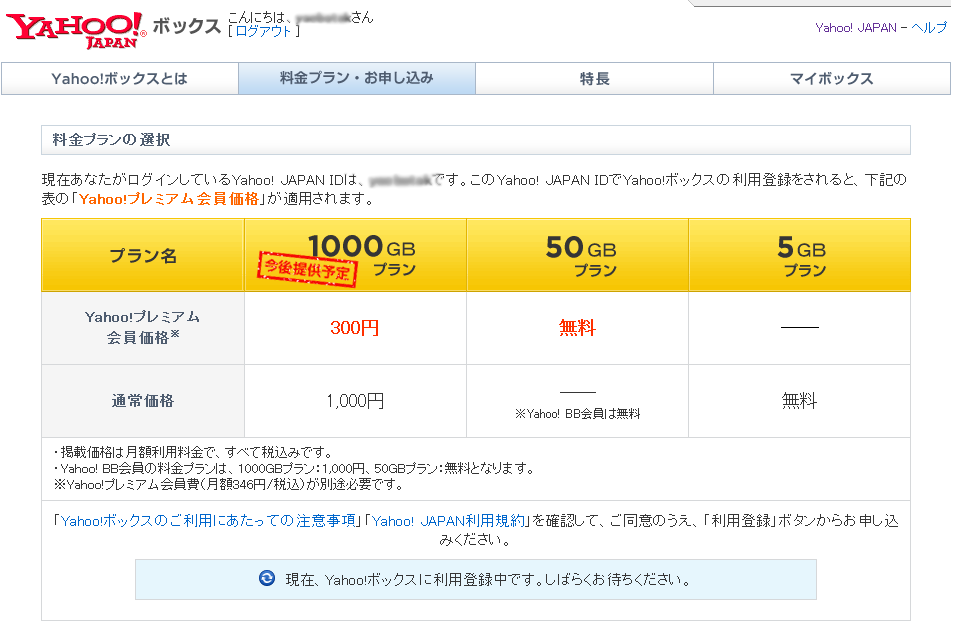Select the 1000GB プラン column header
The image size is (958, 628).
(x=356, y=255)
